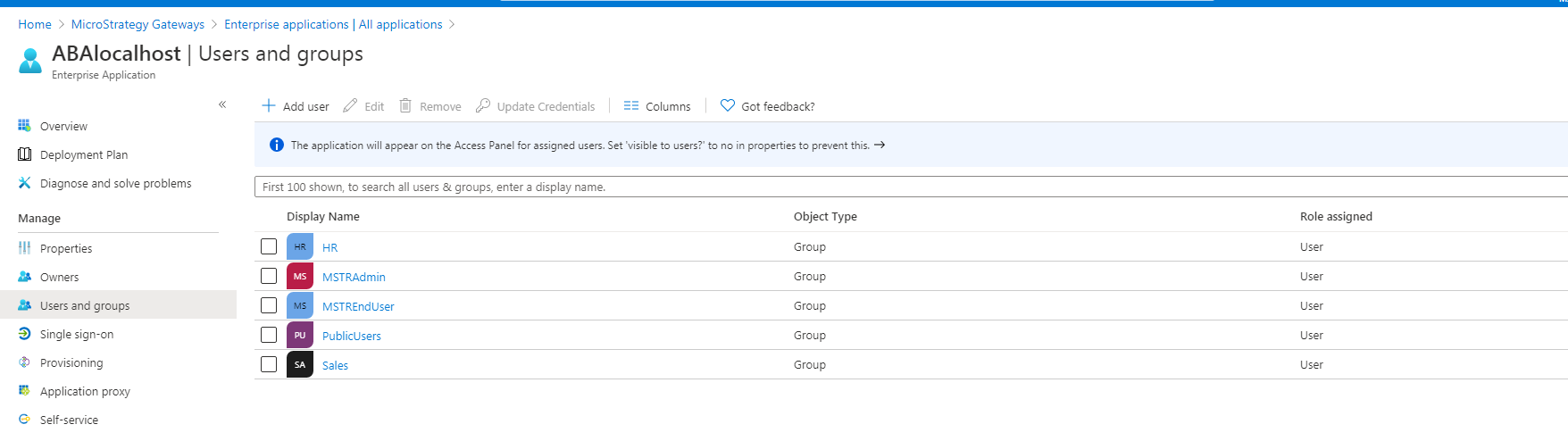Click the Edit pencil icon
This screenshot has height=441, width=1568.
pos(350,106)
